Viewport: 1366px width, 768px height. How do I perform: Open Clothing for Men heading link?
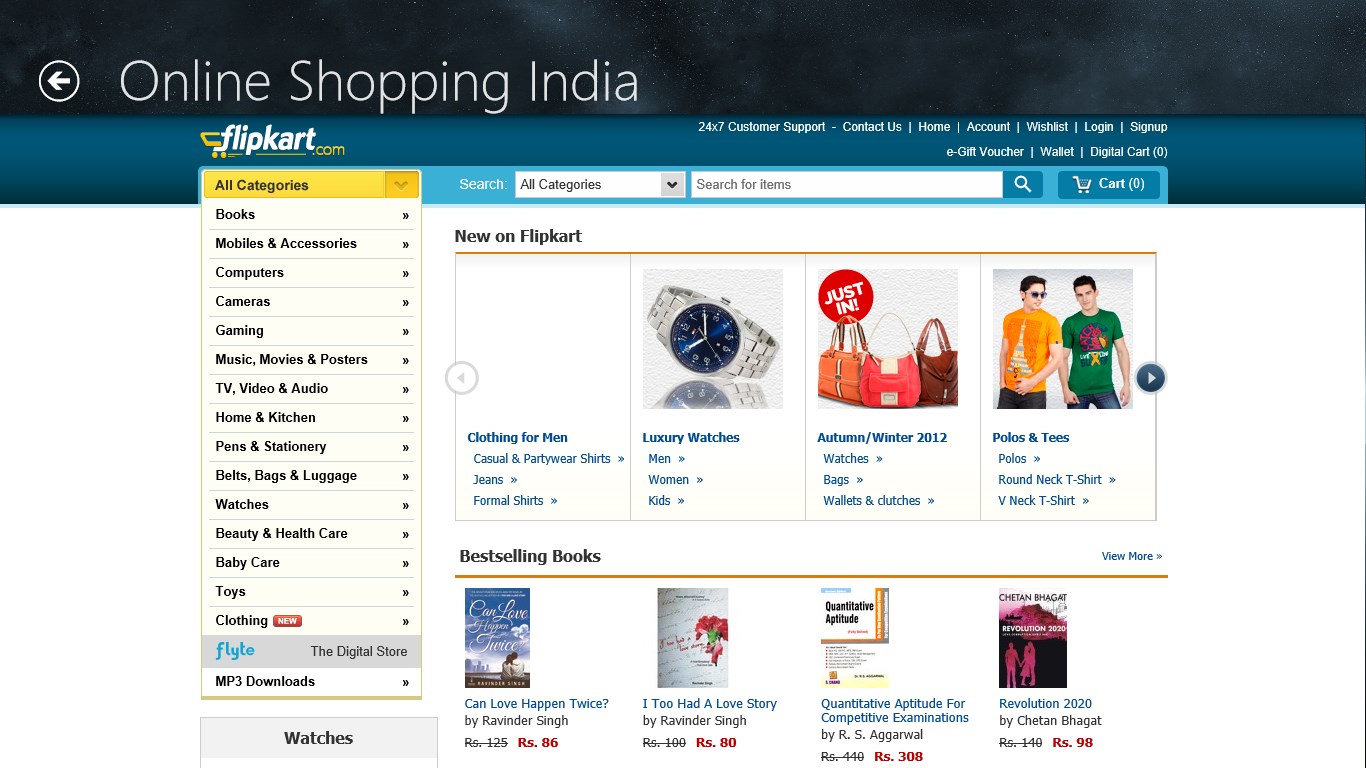point(517,438)
